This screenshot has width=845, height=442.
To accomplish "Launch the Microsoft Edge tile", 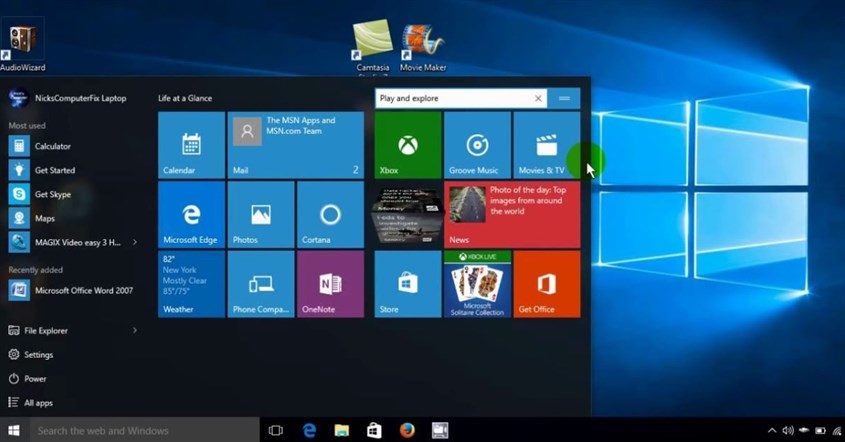I will (x=191, y=215).
